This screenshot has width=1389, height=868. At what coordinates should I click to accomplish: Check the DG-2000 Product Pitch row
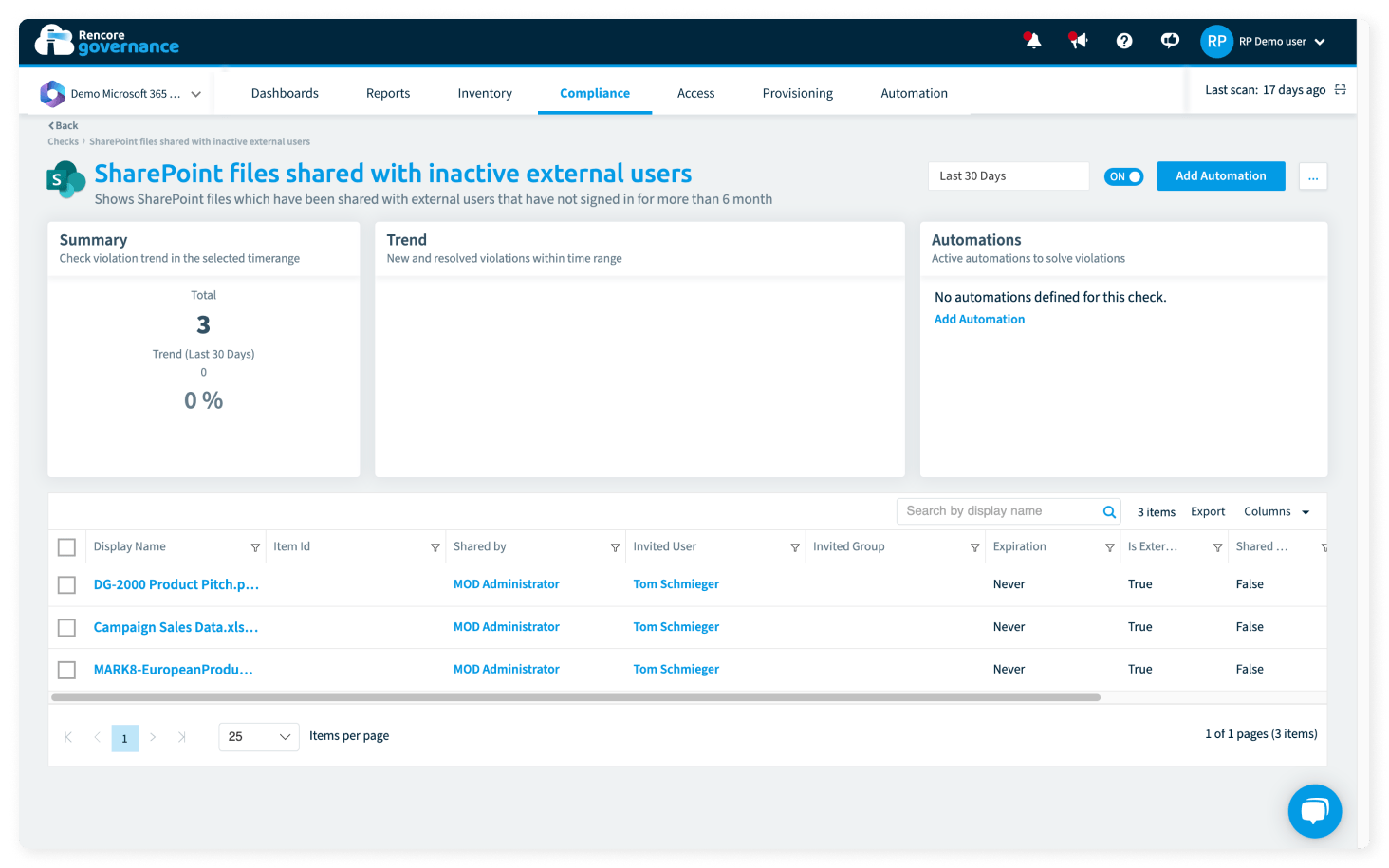click(66, 585)
